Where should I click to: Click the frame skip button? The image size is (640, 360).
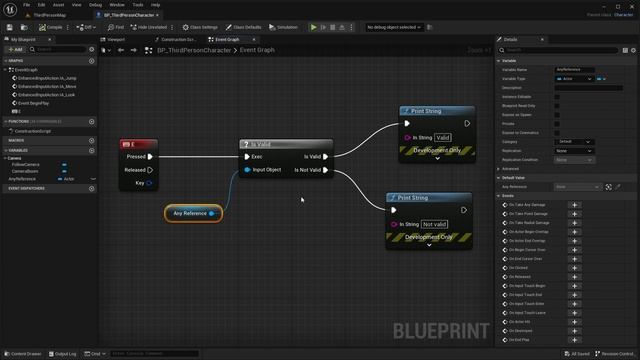[x=323, y=27]
